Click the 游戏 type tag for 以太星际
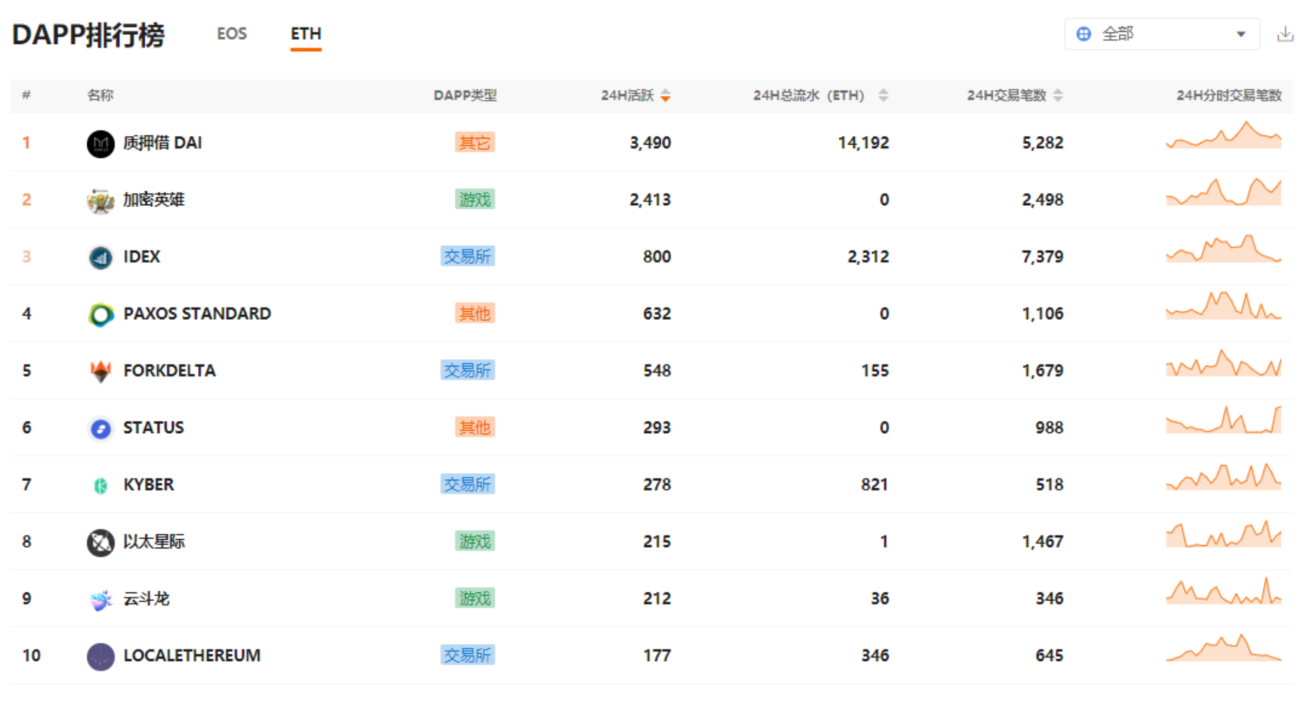The image size is (1305, 709). 475,542
